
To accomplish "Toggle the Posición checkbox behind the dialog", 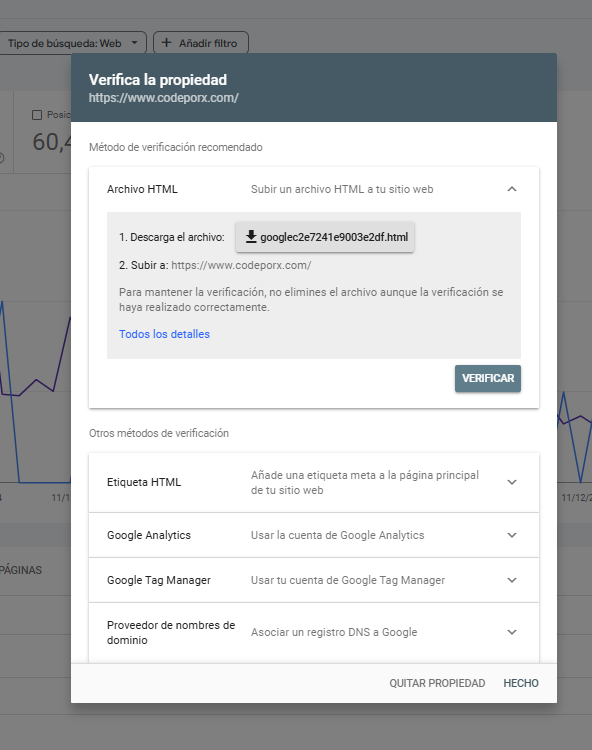I will click(37, 115).
